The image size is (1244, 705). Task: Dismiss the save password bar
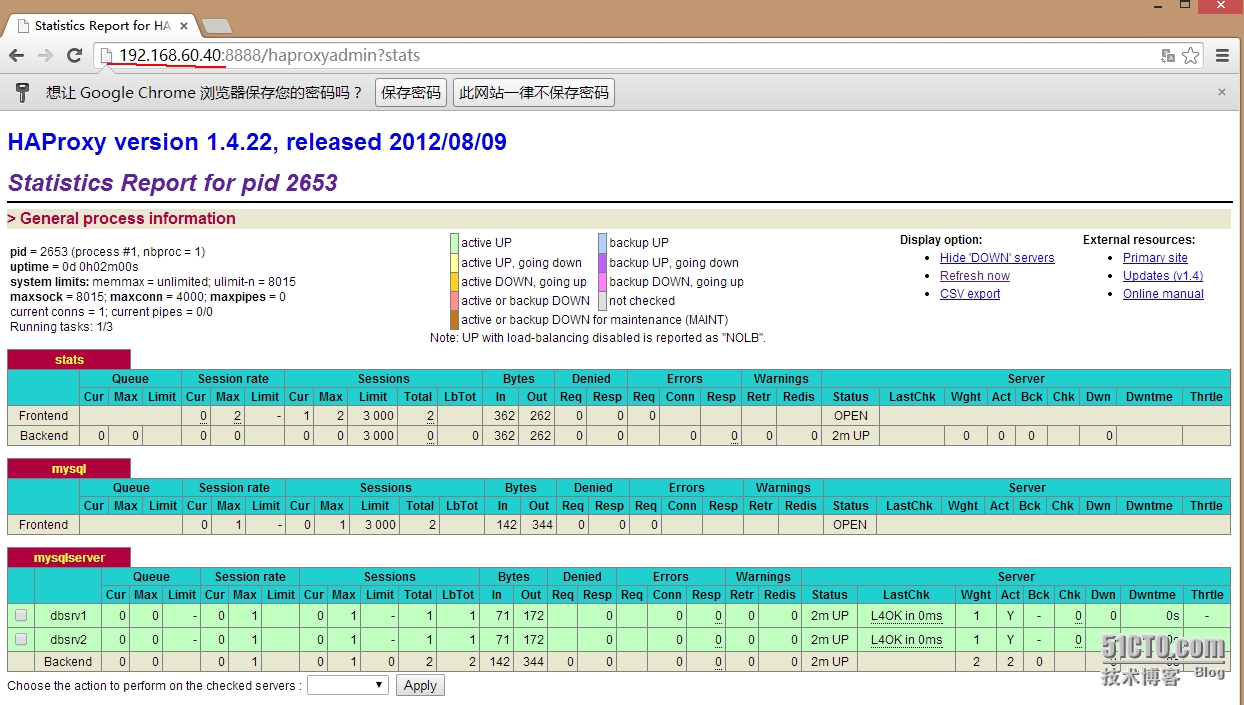pyautogui.click(x=1221, y=92)
